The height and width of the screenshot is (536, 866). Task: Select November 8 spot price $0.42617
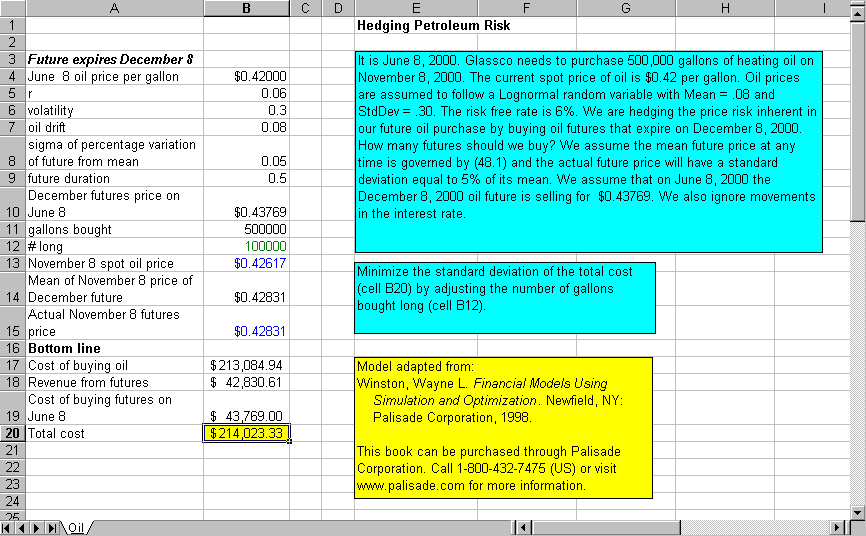coord(246,264)
